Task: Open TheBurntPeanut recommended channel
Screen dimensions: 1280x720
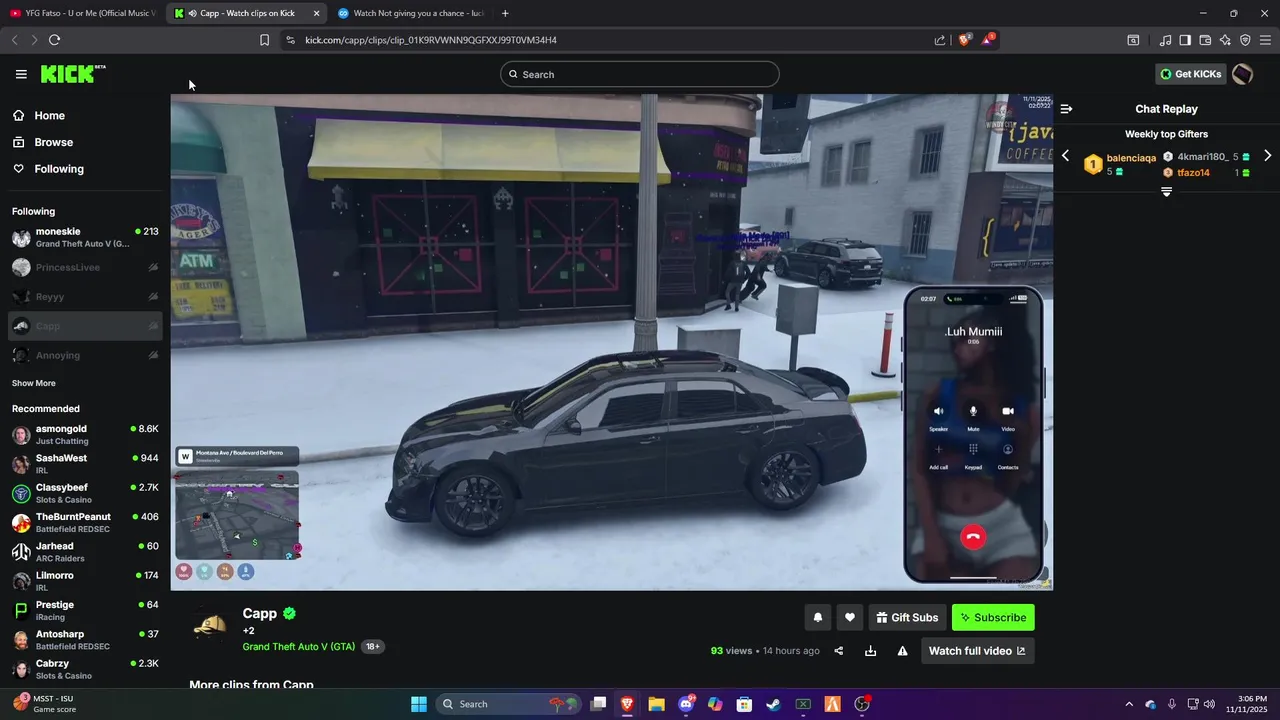Action: click(x=85, y=523)
